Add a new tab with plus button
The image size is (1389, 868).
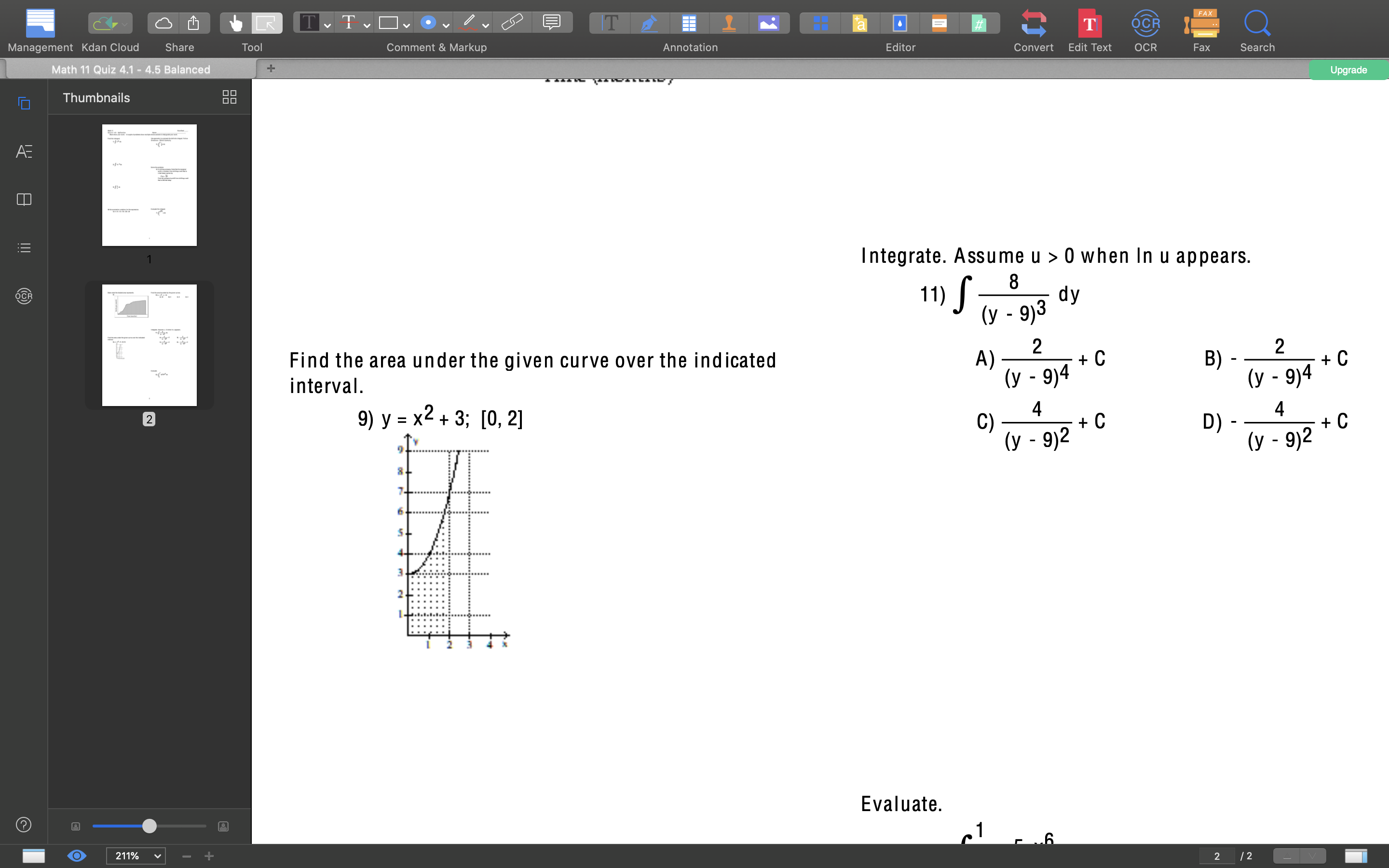click(x=271, y=69)
